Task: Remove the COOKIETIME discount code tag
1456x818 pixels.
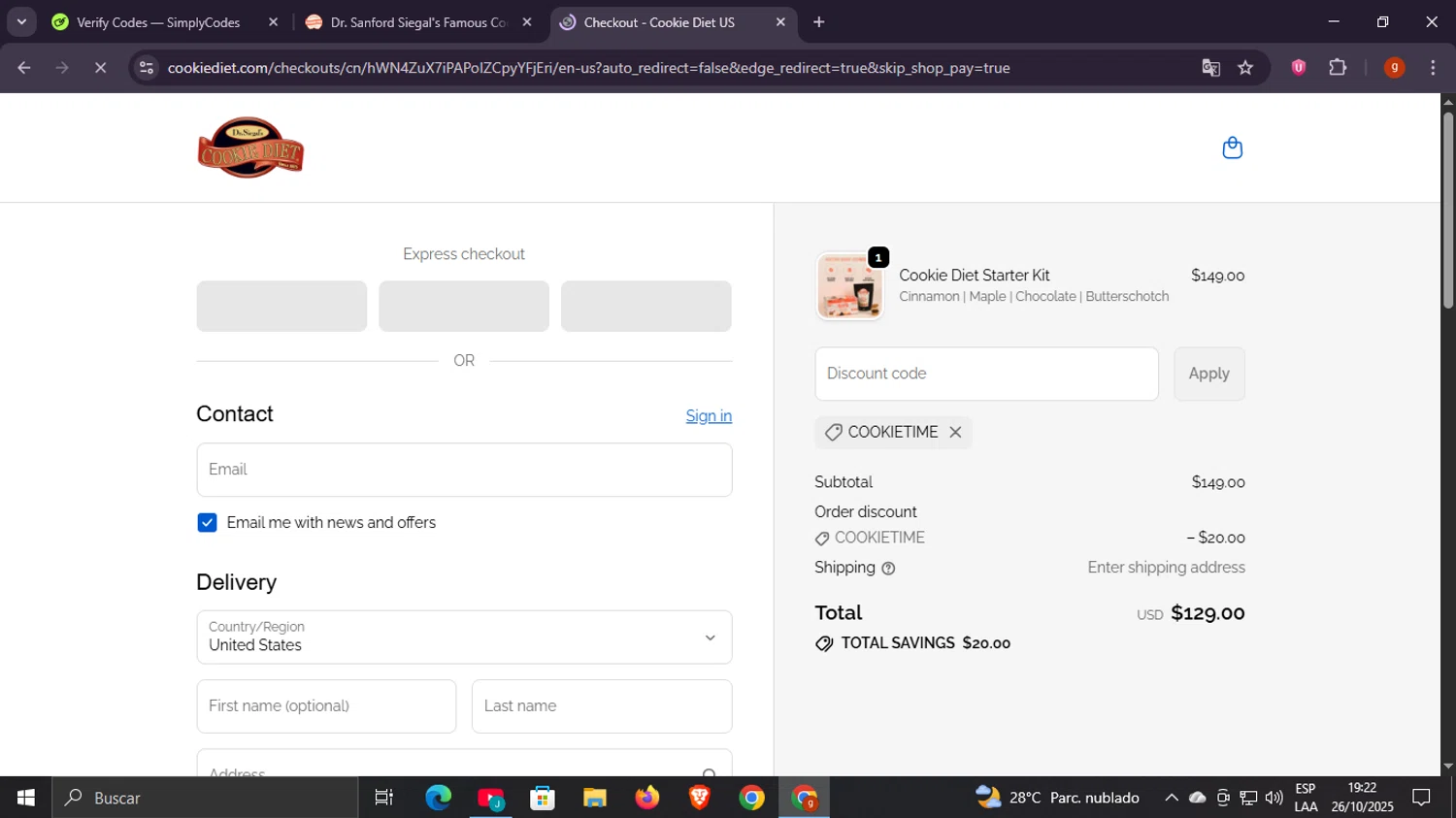Action: pos(955,432)
